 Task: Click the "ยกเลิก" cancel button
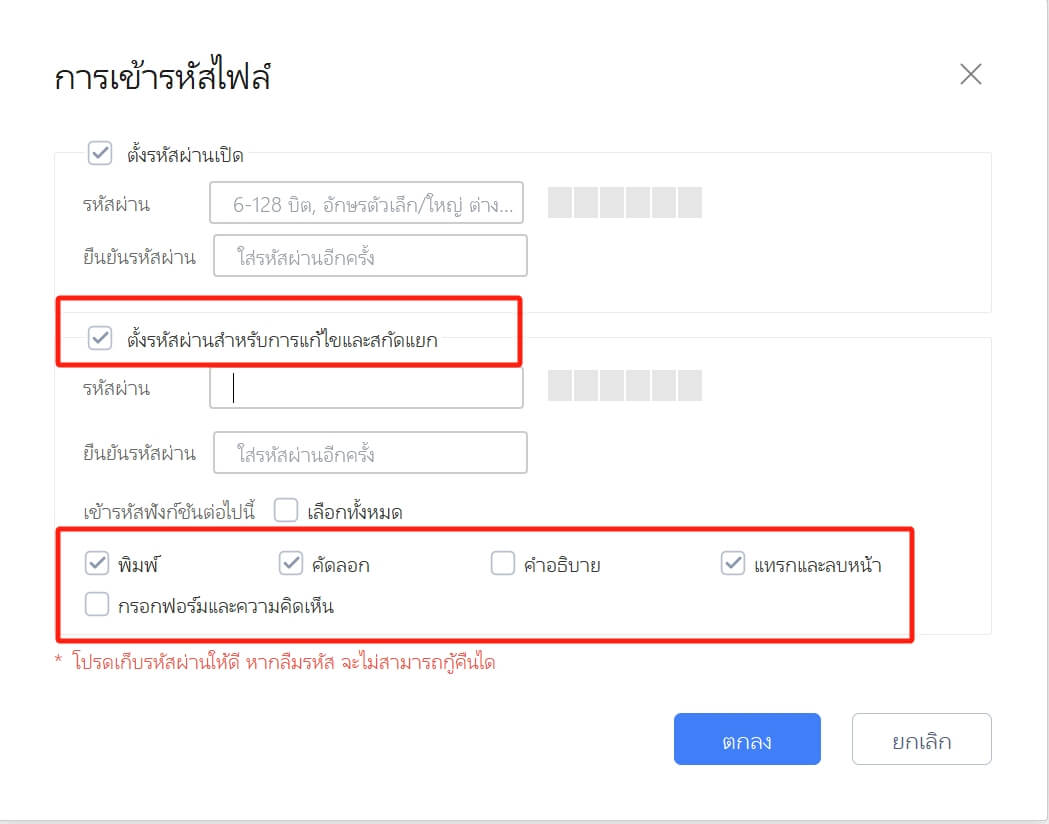pyautogui.click(x=921, y=739)
